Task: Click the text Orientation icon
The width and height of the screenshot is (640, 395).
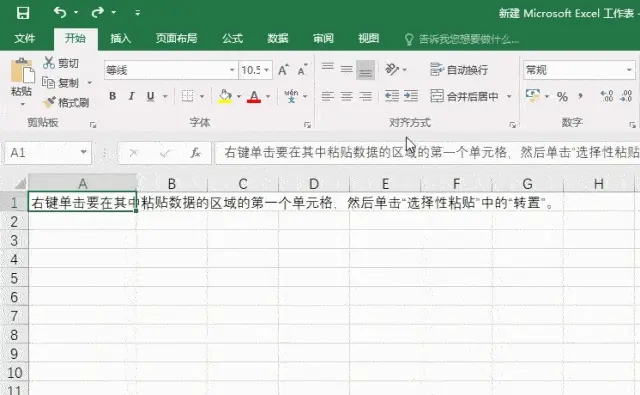Action: coord(392,69)
